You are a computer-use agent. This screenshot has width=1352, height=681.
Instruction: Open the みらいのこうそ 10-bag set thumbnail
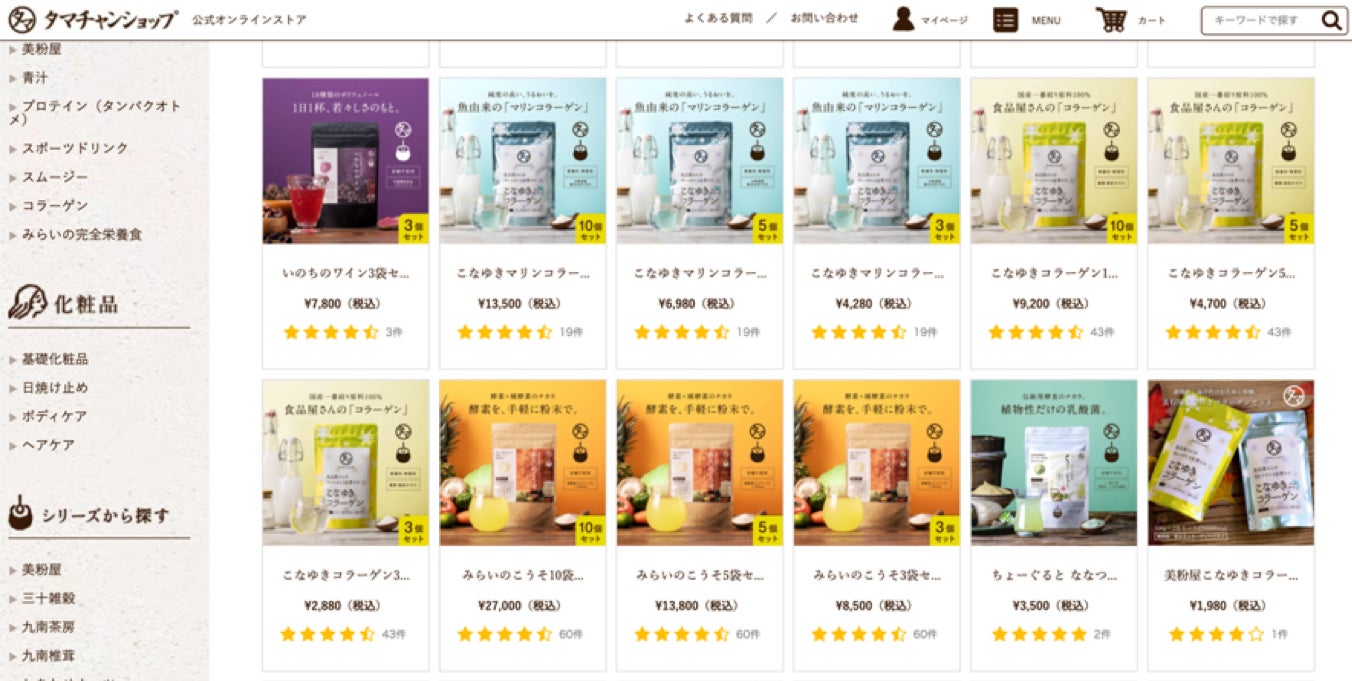(522, 462)
